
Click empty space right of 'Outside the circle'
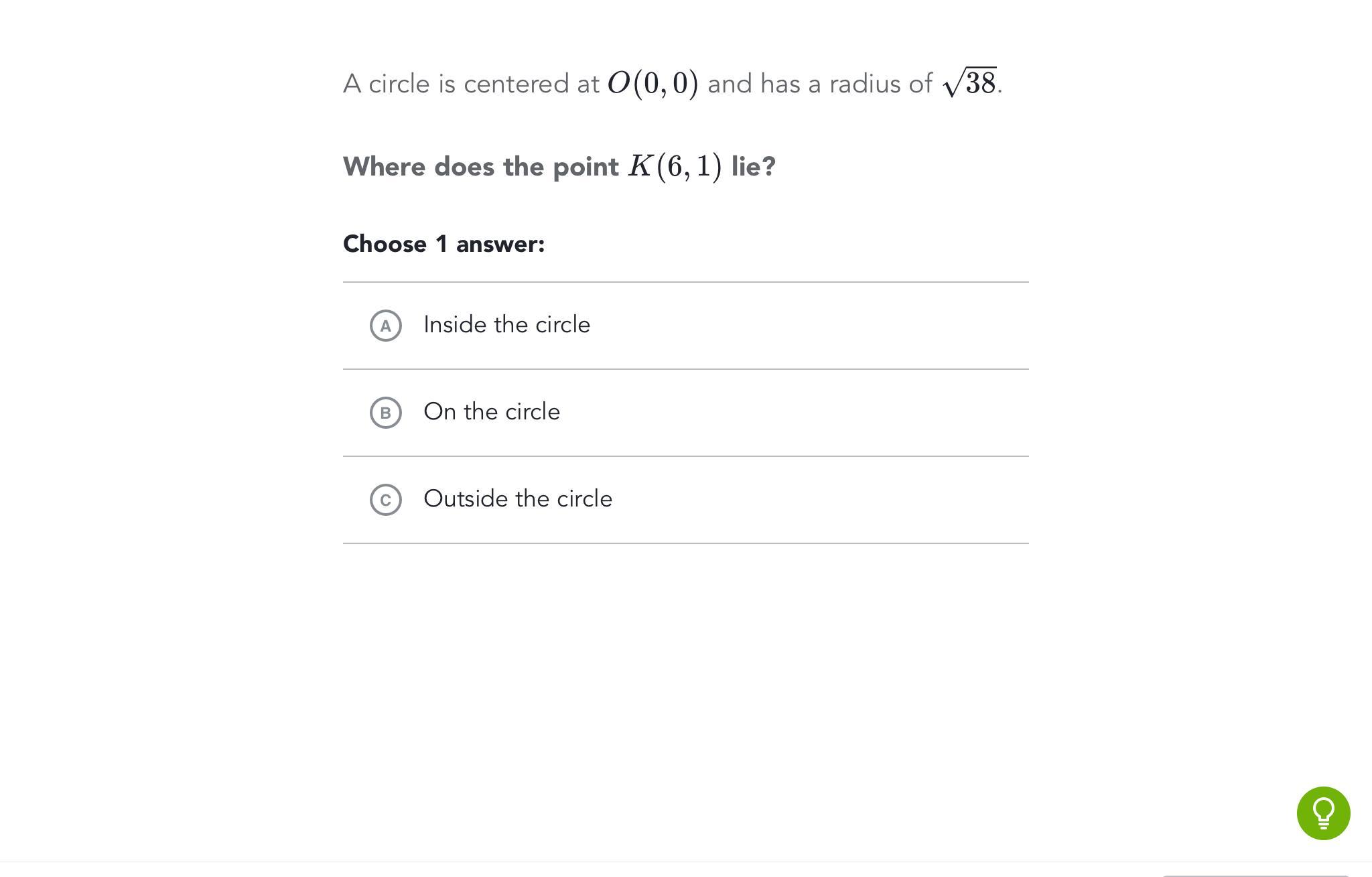click(804, 500)
